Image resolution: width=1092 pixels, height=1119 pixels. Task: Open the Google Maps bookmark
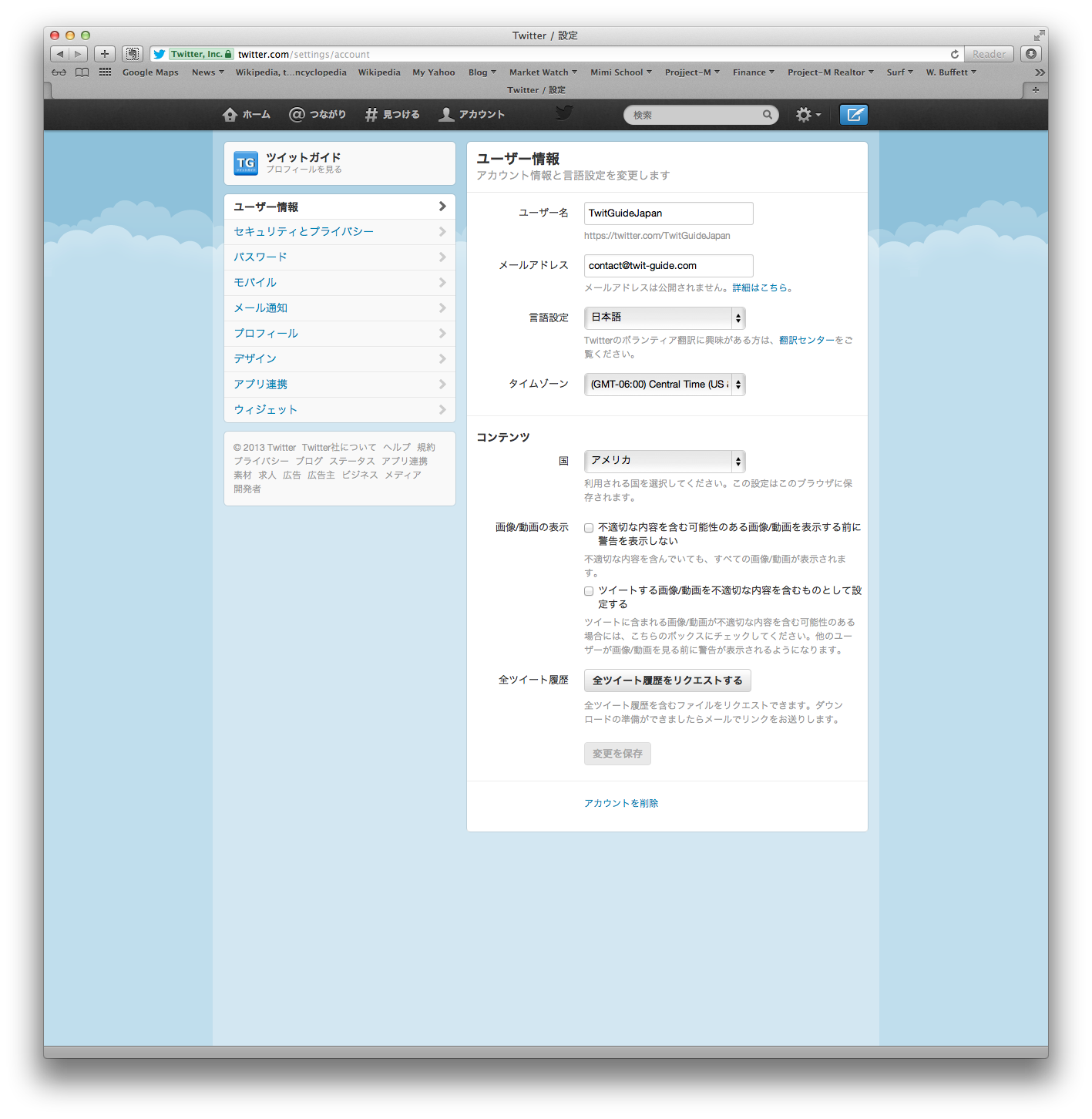coord(150,72)
